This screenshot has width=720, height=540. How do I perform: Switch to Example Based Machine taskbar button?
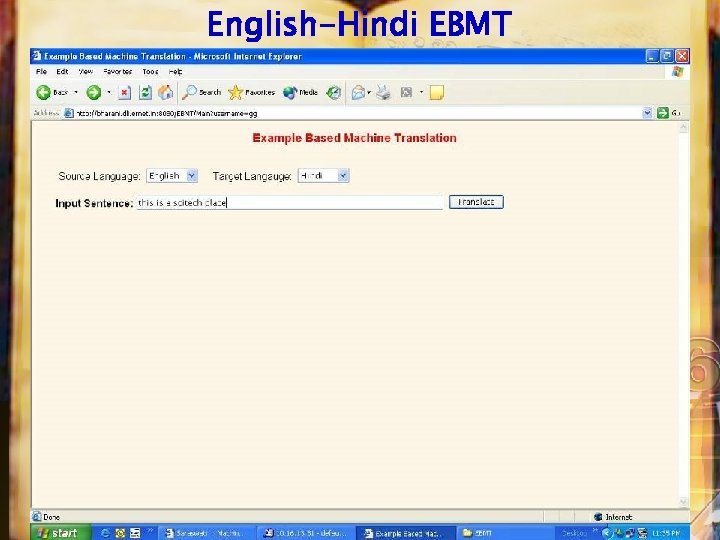pyautogui.click(x=405, y=533)
